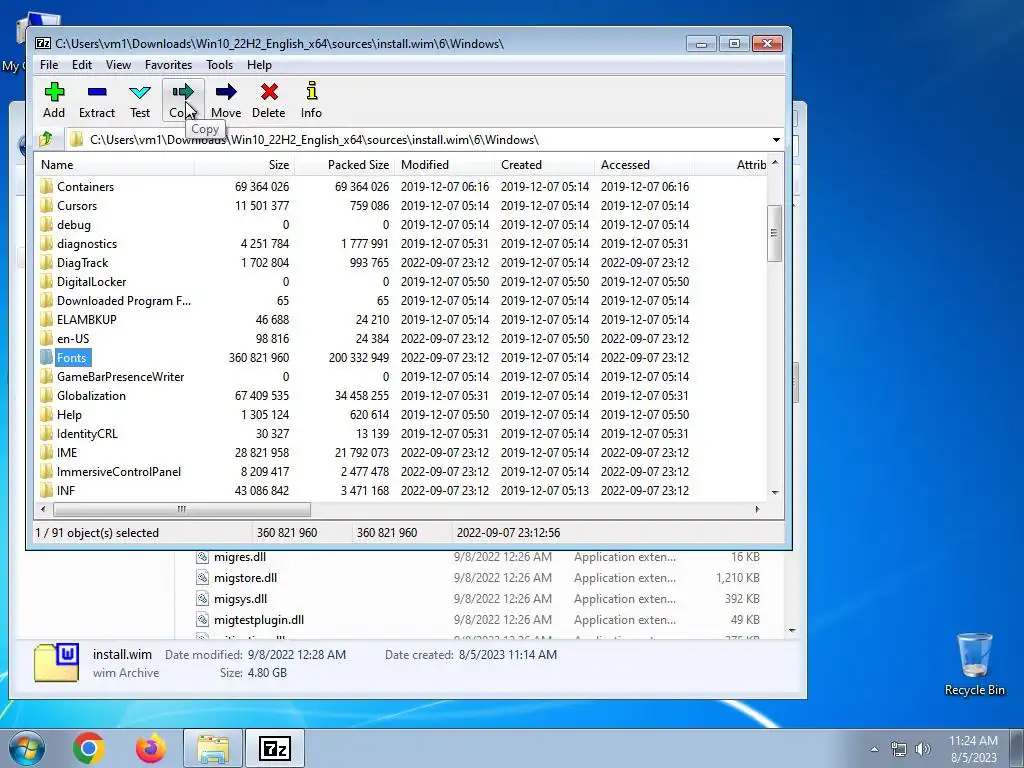The height and width of the screenshot is (768, 1024).
Task: Select the Cursors folder icon
Action: (46, 205)
